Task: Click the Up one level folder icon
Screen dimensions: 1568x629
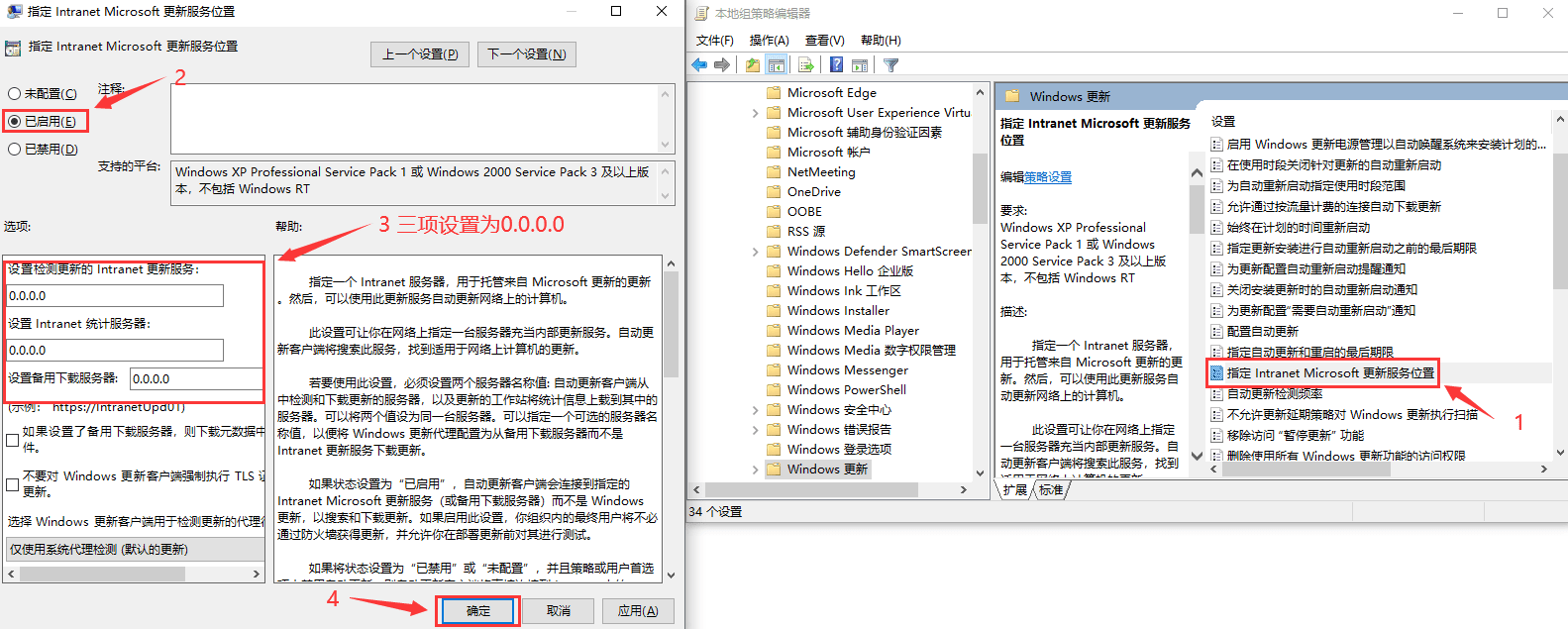Action: click(x=753, y=65)
